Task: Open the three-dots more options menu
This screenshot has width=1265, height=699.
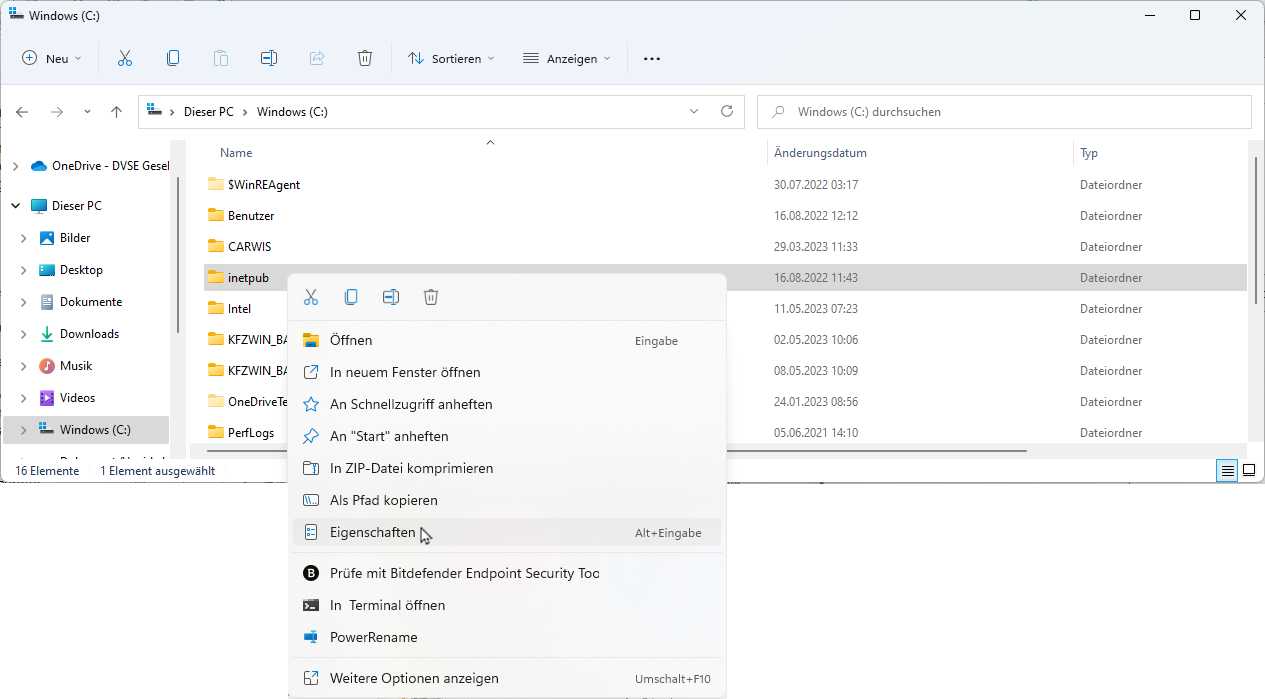Action: pyautogui.click(x=652, y=59)
